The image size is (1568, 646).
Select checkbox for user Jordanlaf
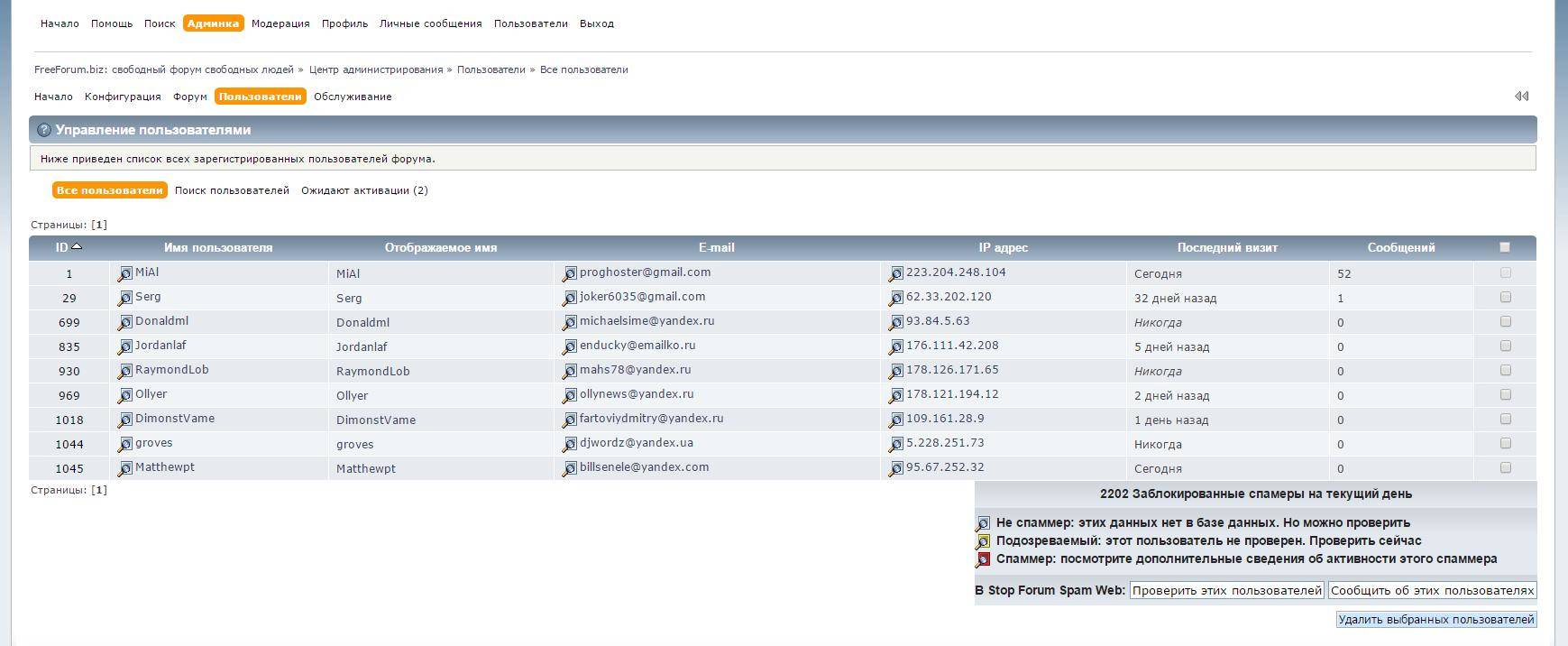click(x=1505, y=346)
